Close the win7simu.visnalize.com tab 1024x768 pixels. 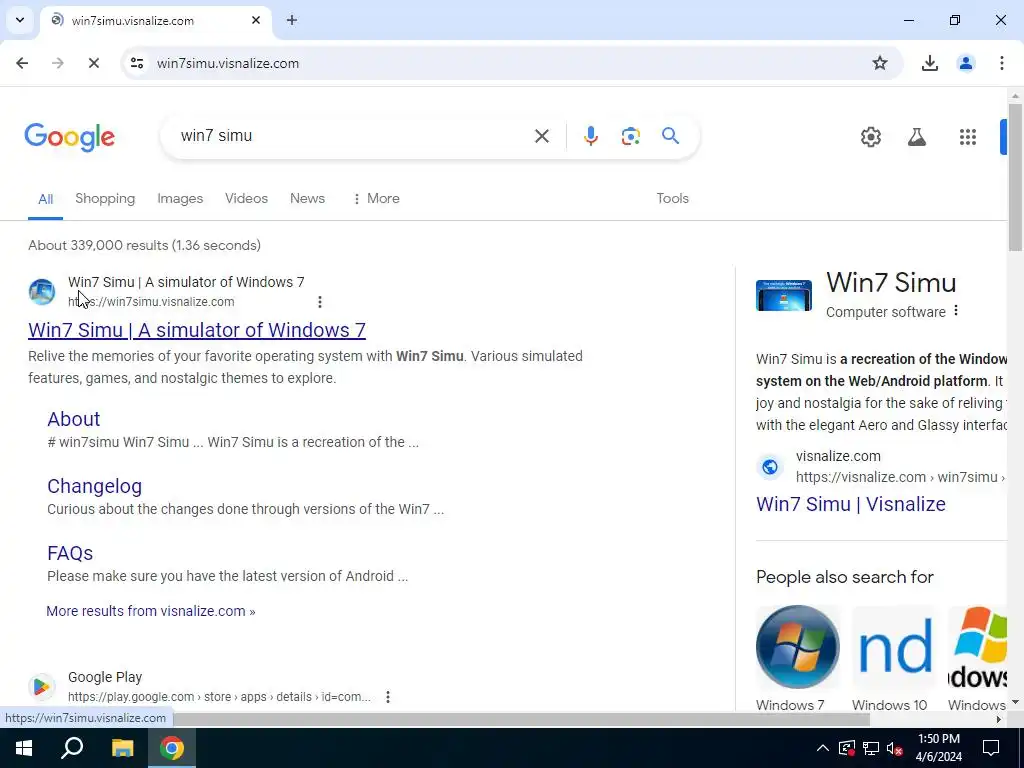click(x=256, y=20)
